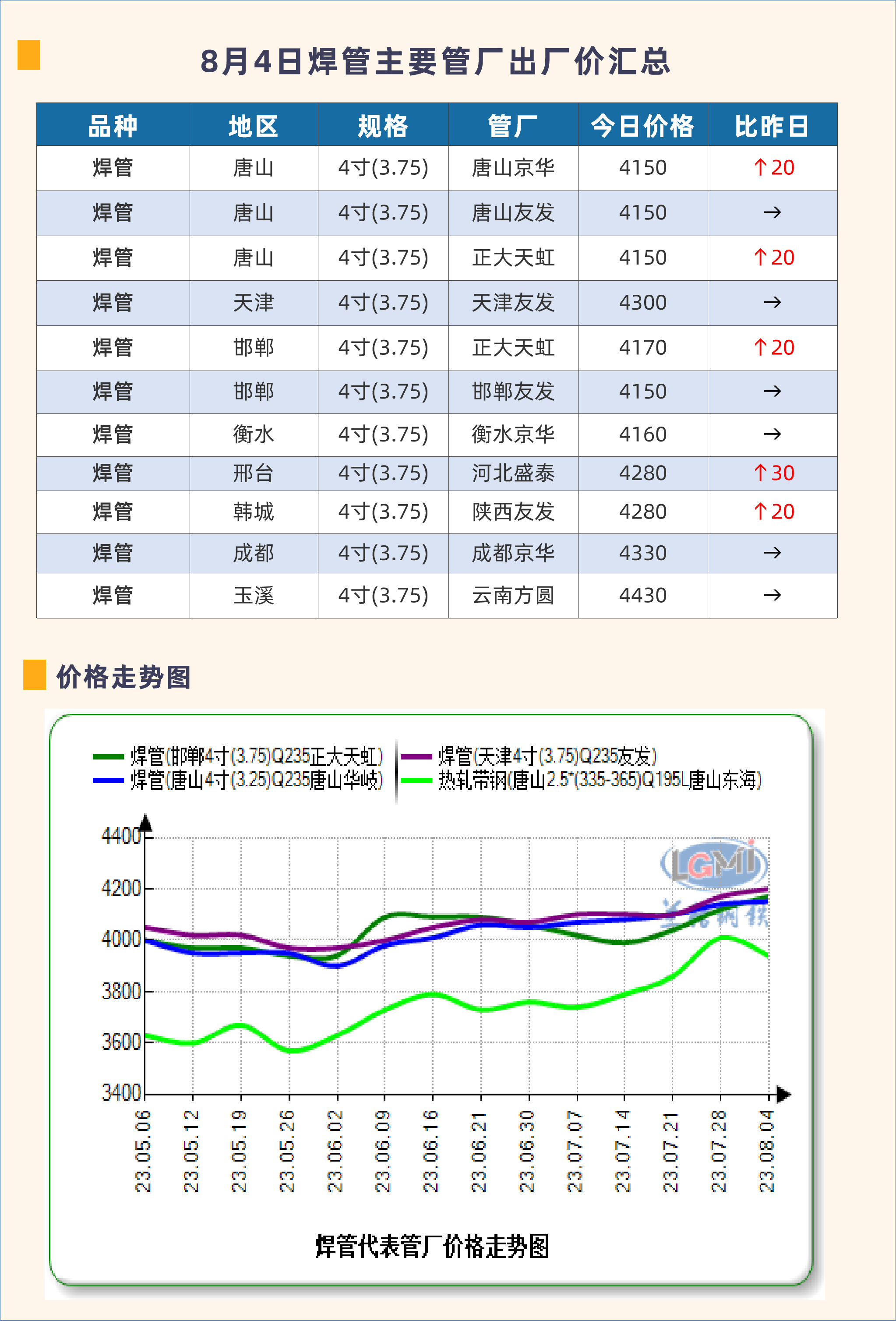Click the 4400 value on the y-axis
This screenshot has height=1321, width=896.
tap(120, 836)
